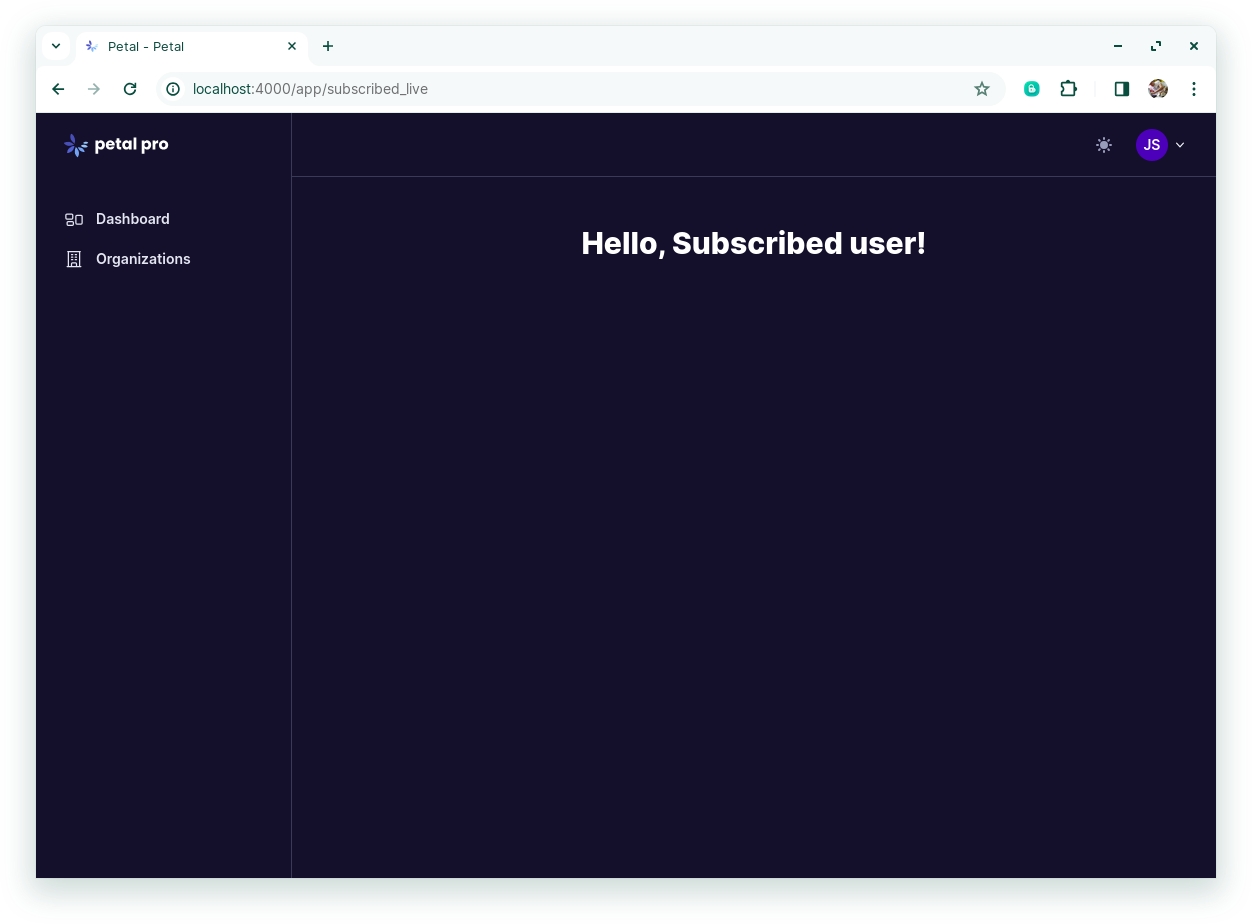Reload the current page
The image size is (1252, 924).
tap(130, 89)
